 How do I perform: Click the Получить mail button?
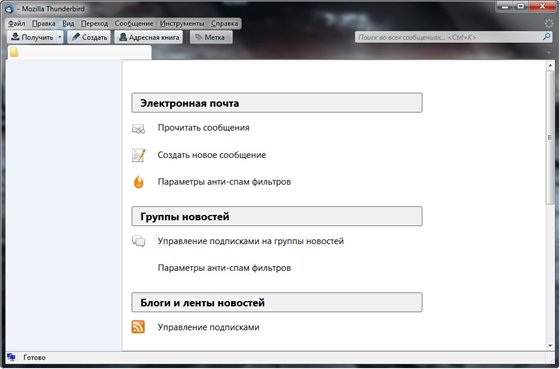32,37
